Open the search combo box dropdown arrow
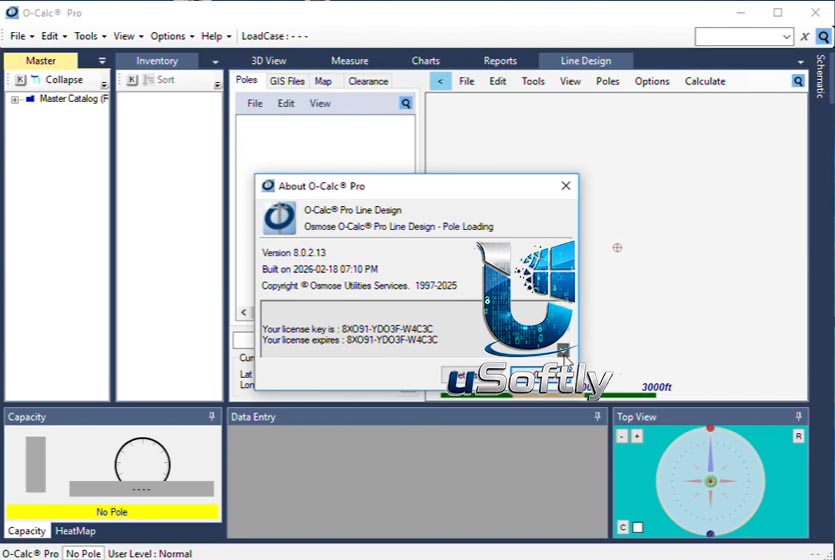The width and height of the screenshot is (835, 560). click(x=787, y=37)
